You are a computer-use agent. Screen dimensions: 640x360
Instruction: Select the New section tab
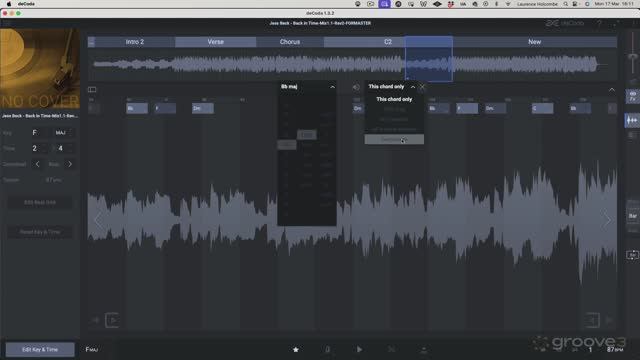pos(534,42)
